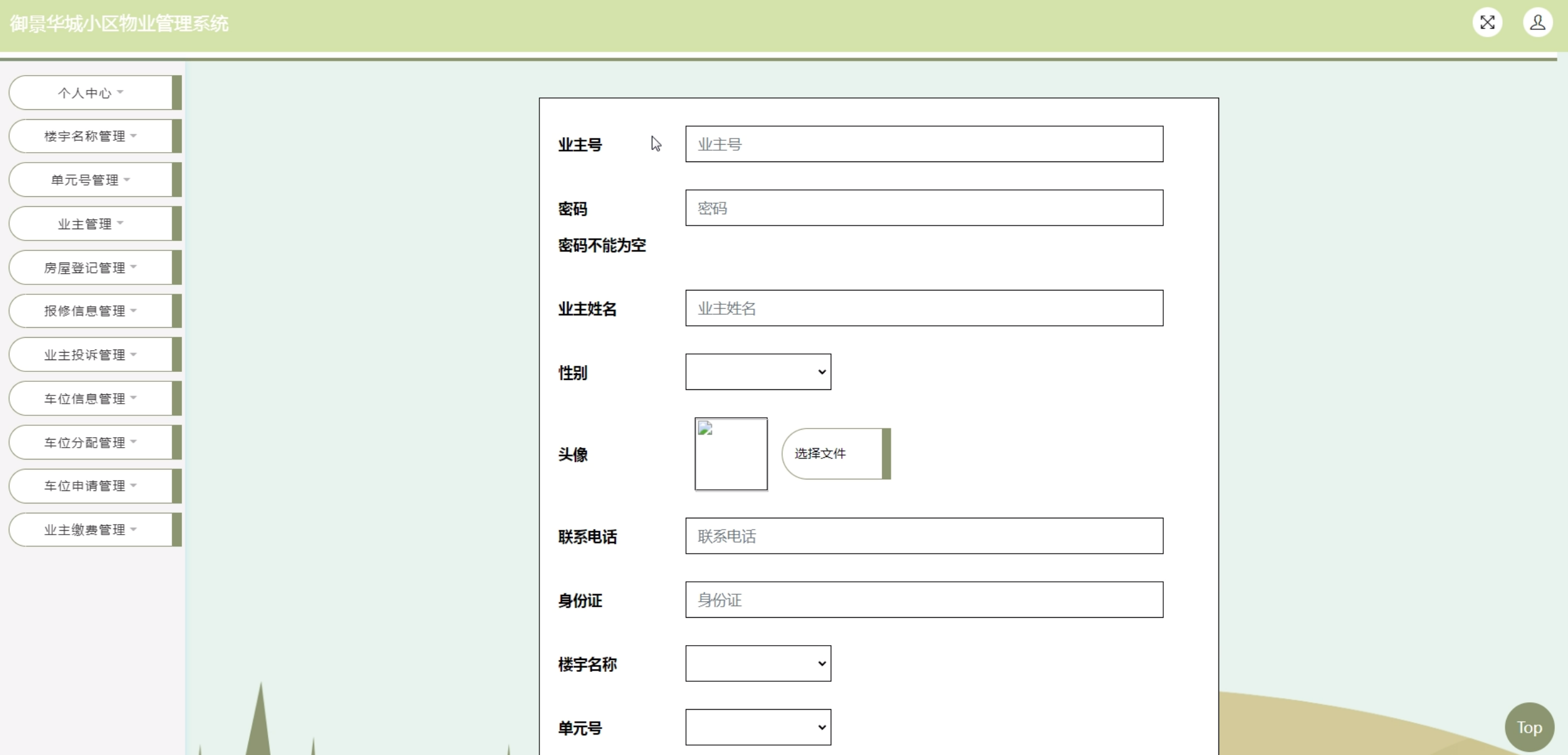Open the 业主管理 sidebar menu
This screenshot has width=1568, height=755.
91,224
